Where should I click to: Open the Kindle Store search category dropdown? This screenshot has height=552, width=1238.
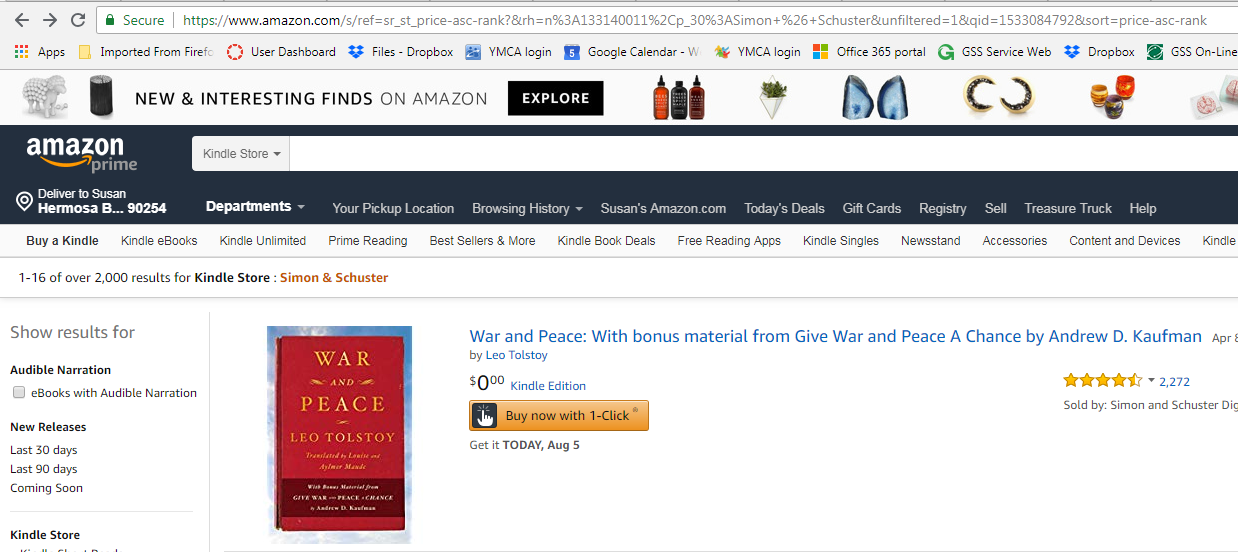(241, 154)
